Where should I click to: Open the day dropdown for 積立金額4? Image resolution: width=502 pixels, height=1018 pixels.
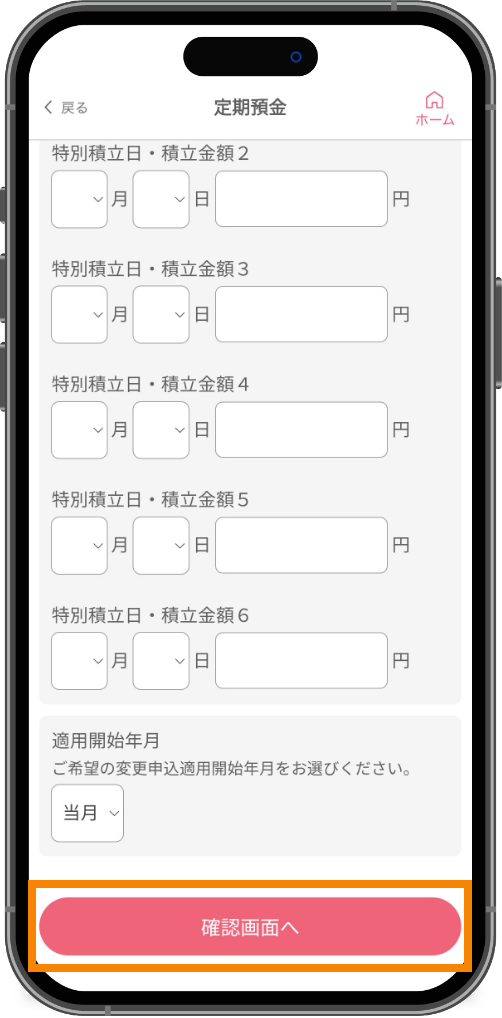pos(161,430)
